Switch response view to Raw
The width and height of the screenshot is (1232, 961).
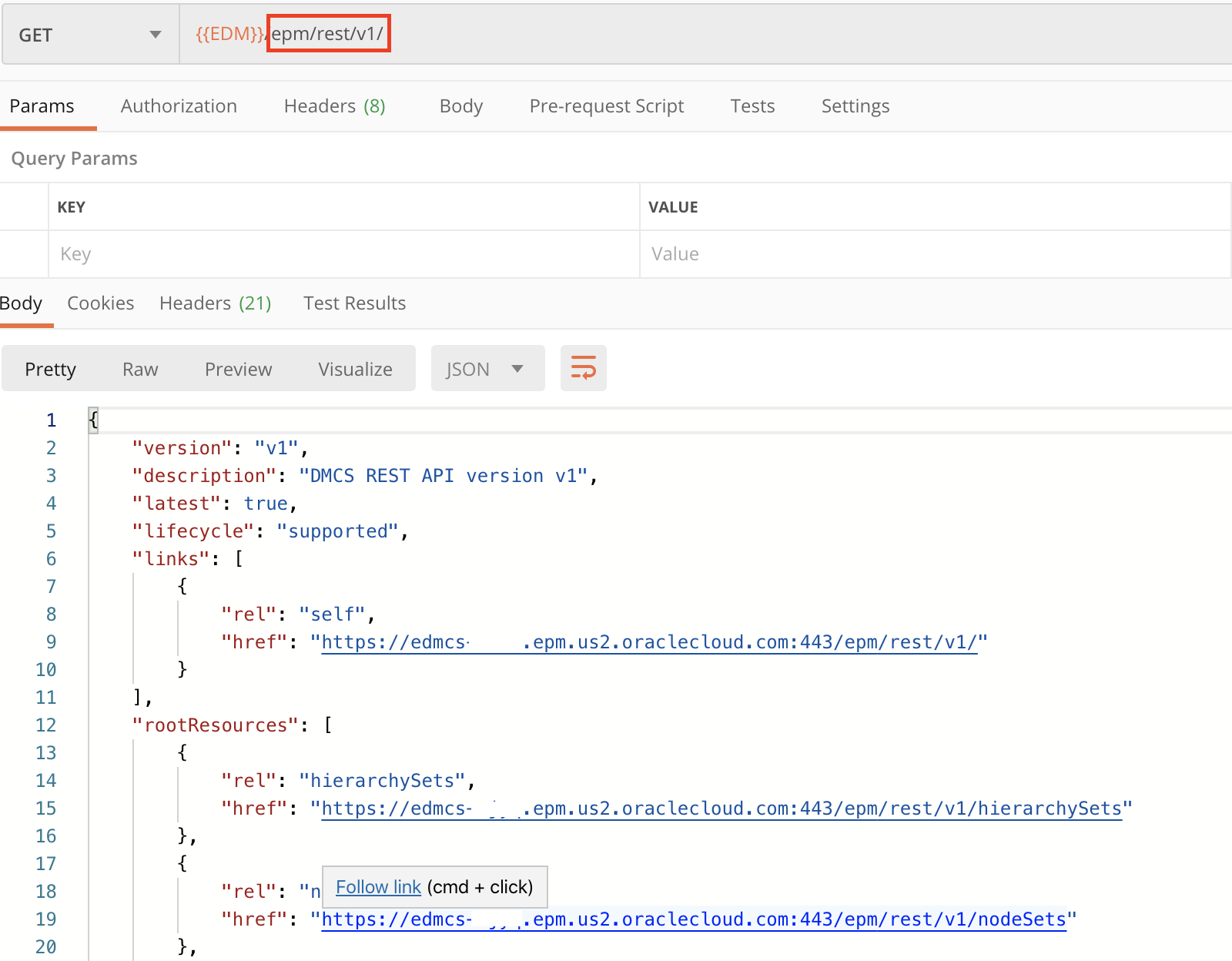tap(140, 370)
